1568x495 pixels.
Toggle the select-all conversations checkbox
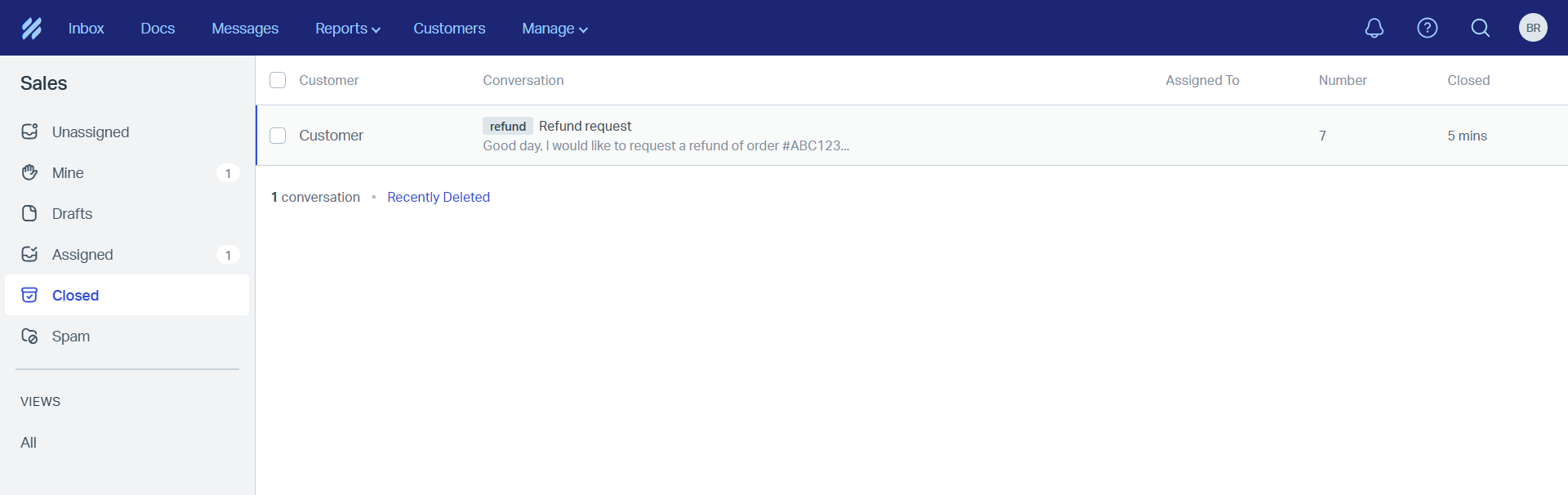[278, 80]
